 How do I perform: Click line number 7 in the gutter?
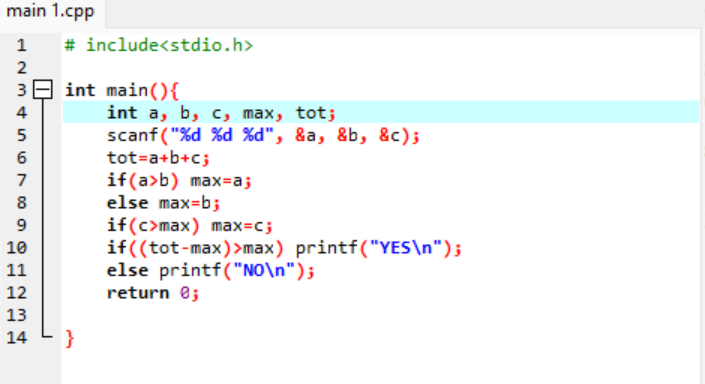tap(22, 180)
